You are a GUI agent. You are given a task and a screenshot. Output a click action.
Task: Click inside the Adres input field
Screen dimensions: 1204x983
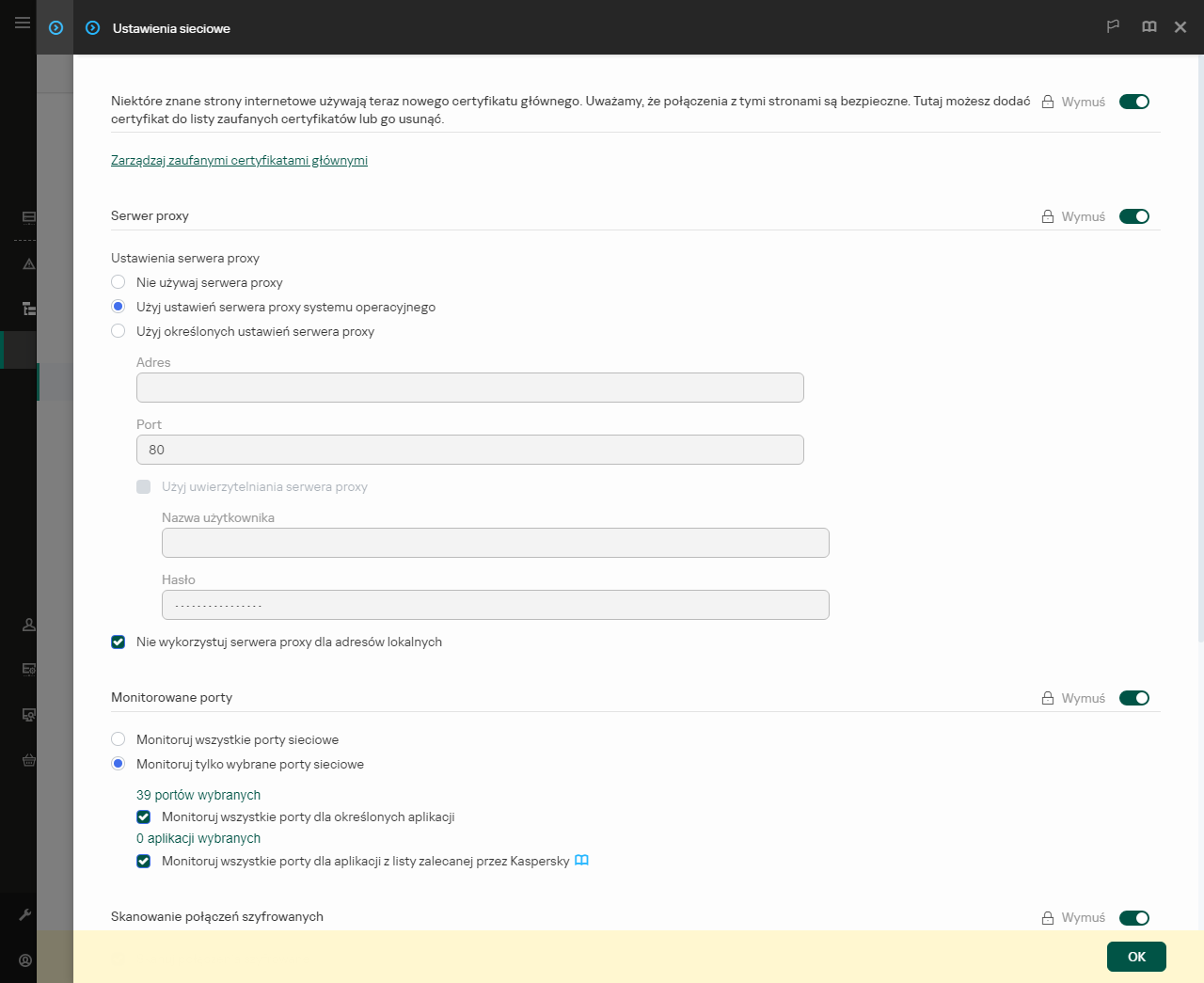coord(469,387)
